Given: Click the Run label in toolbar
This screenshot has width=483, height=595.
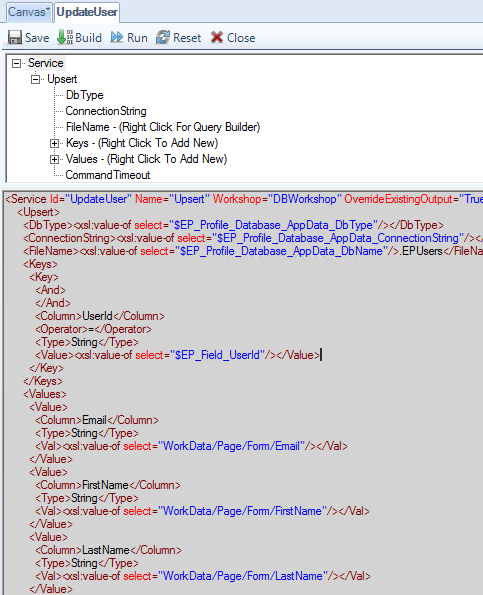Looking at the screenshot, I should coord(137,38).
